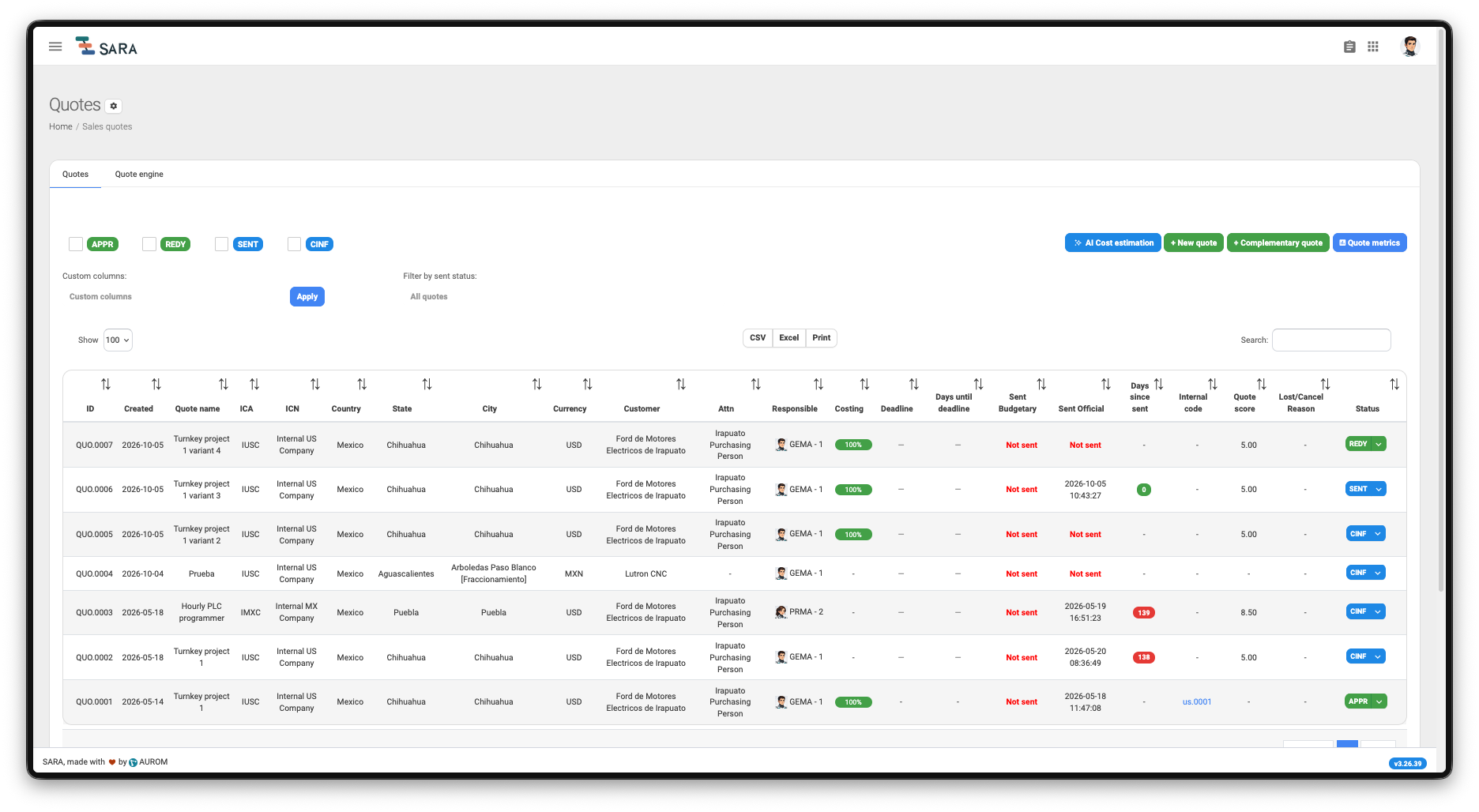Open the hamburger navigation menu
The height and width of the screenshot is (812, 1479).
(55, 47)
